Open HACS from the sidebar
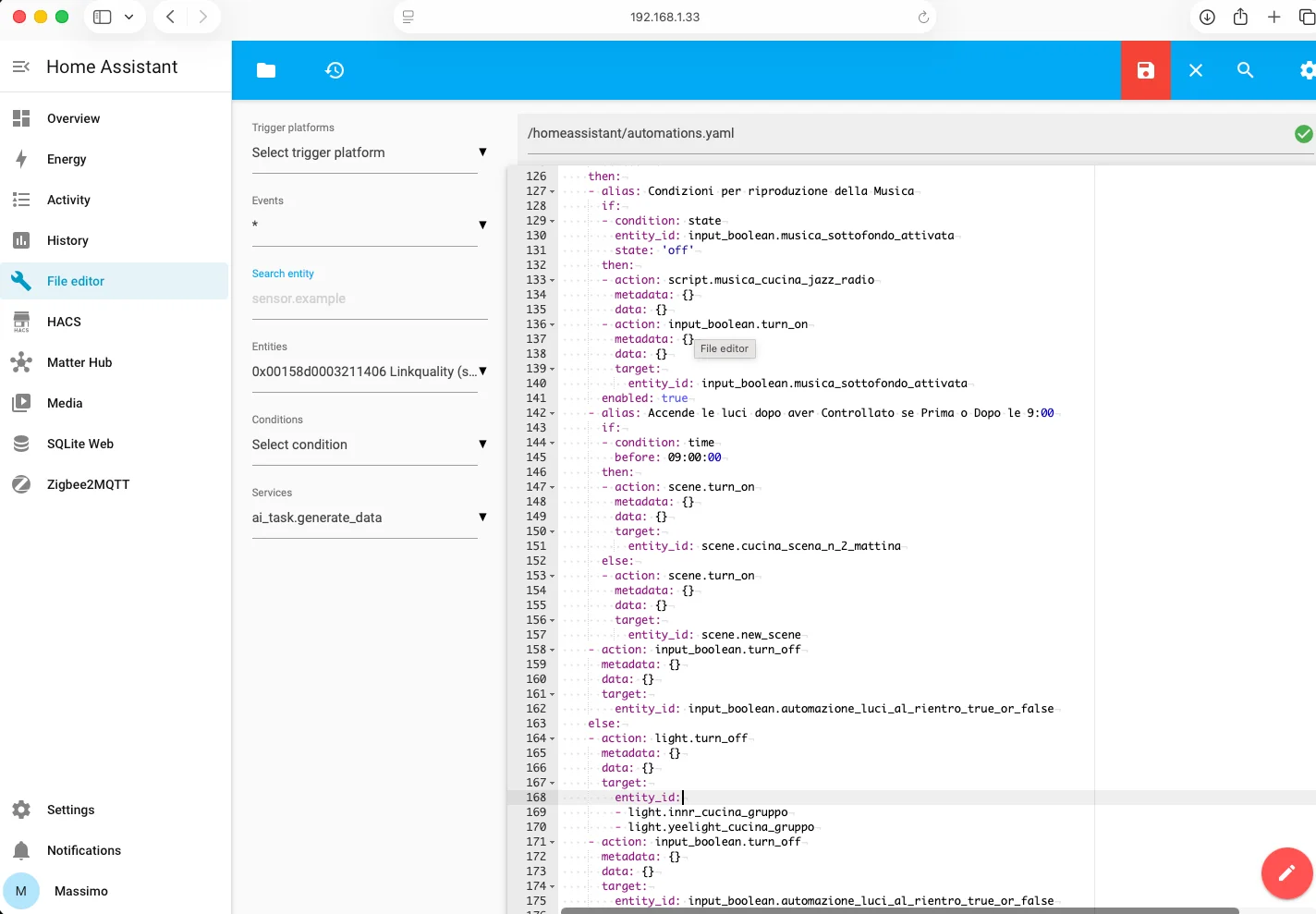 coord(115,322)
